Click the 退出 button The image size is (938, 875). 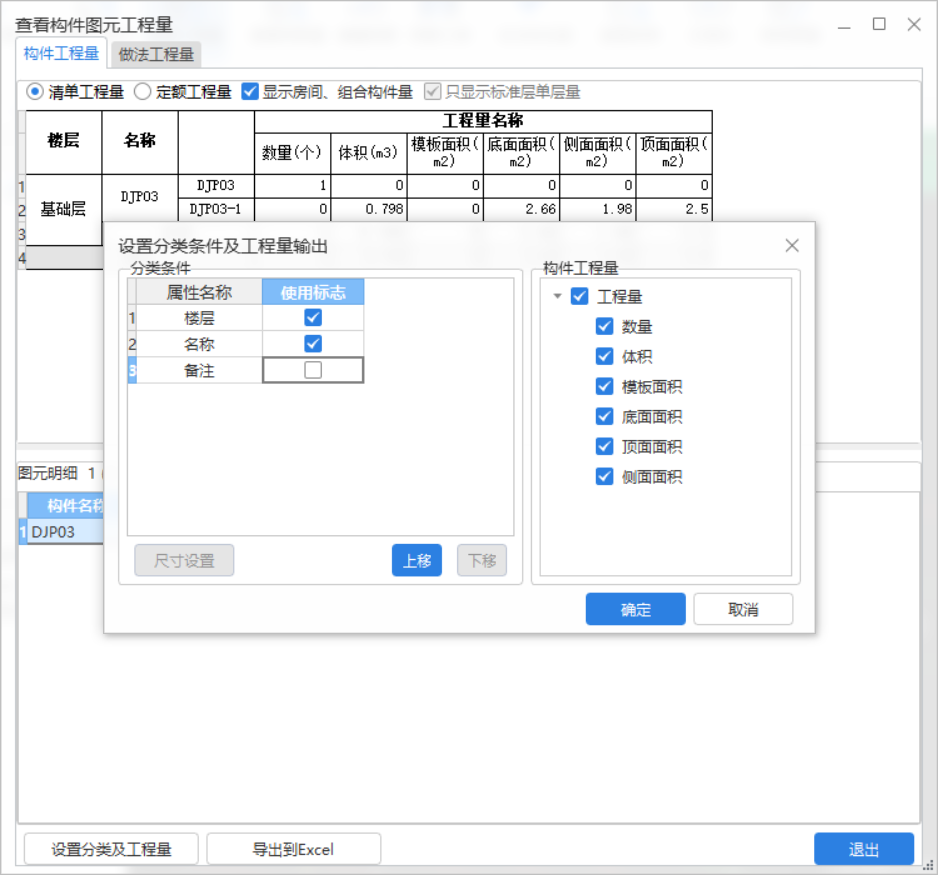pos(864,849)
